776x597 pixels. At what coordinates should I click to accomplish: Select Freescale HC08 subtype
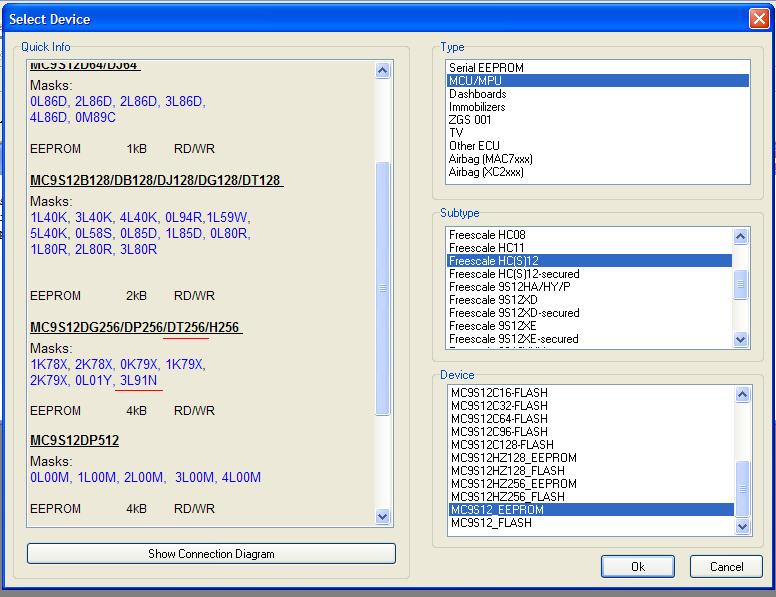[487, 235]
